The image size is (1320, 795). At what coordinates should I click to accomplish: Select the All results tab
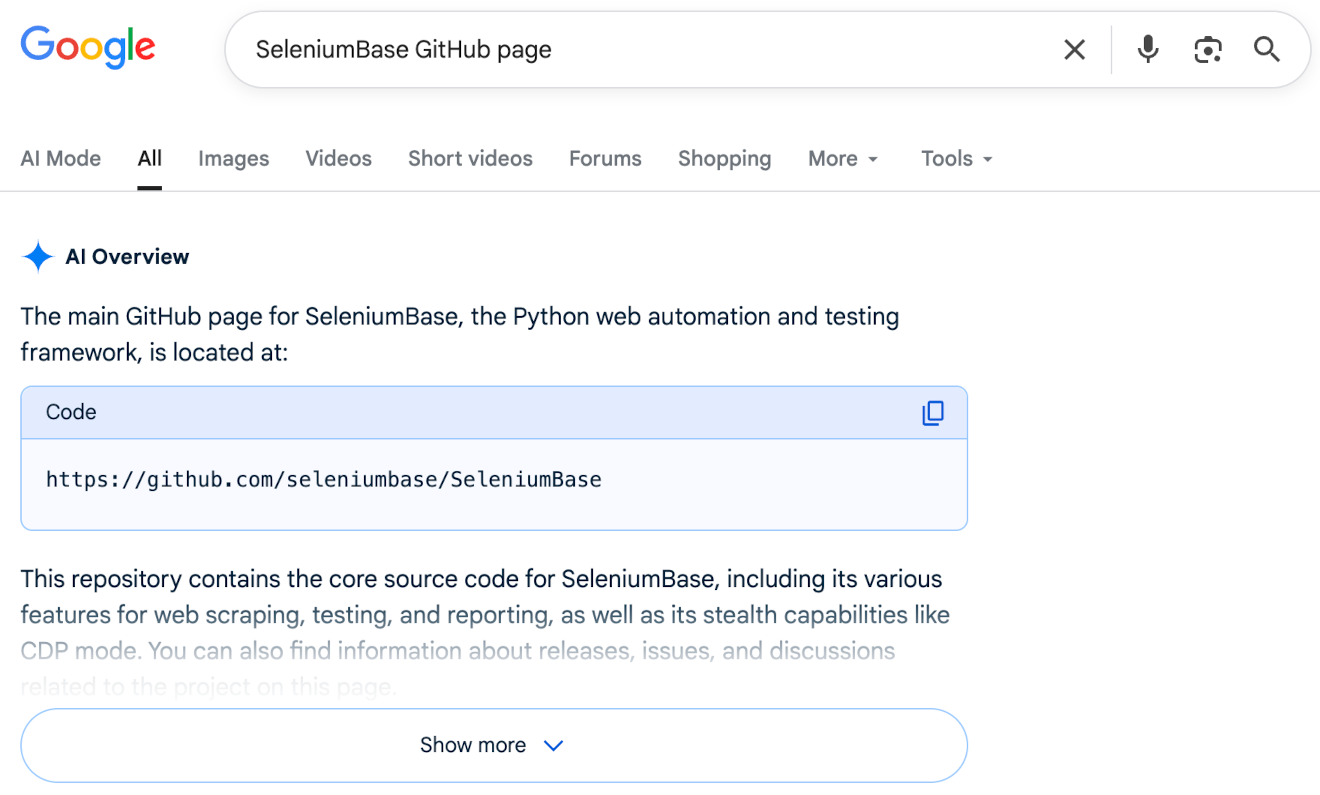click(x=149, y=158)
